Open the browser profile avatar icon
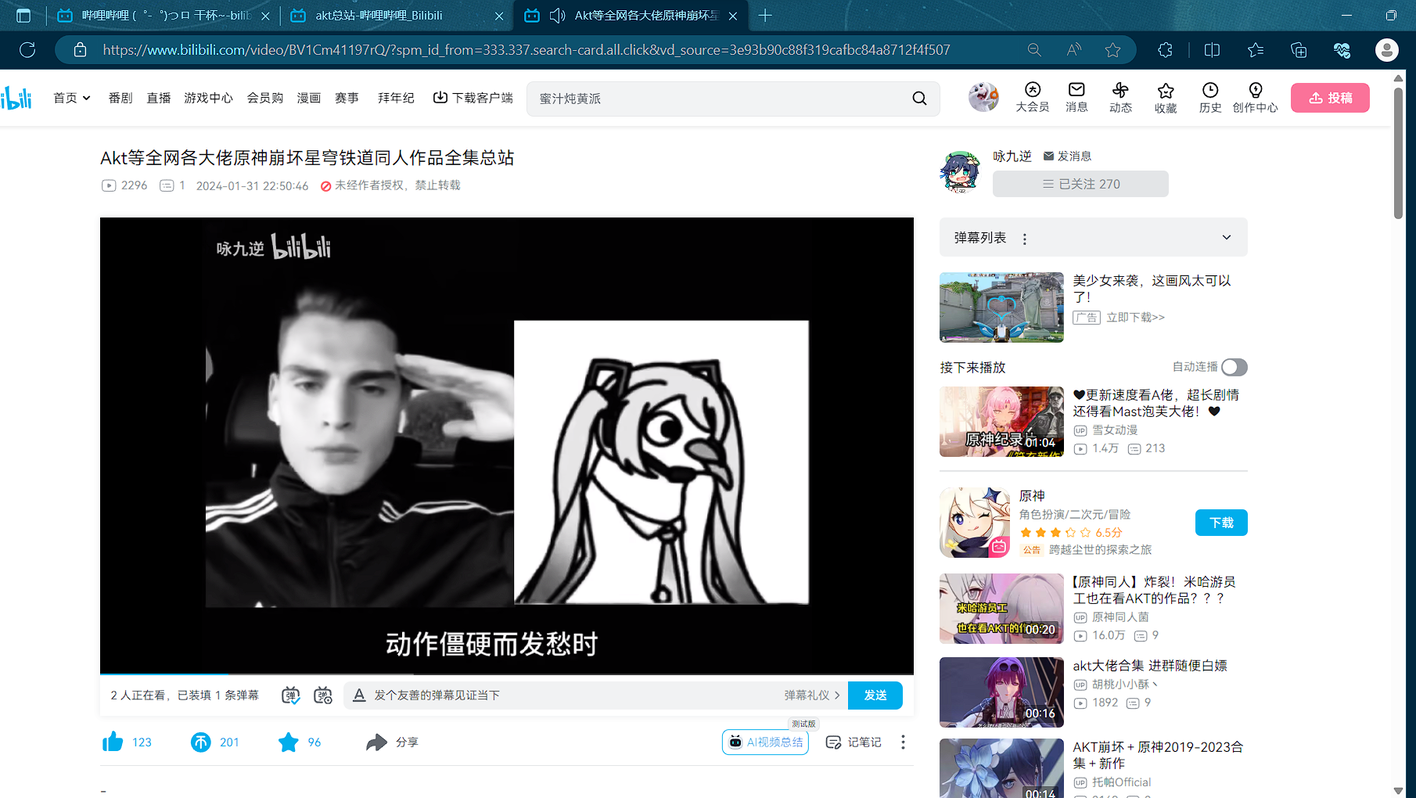Screen dimensions: 1416x798 (1386, 50)
